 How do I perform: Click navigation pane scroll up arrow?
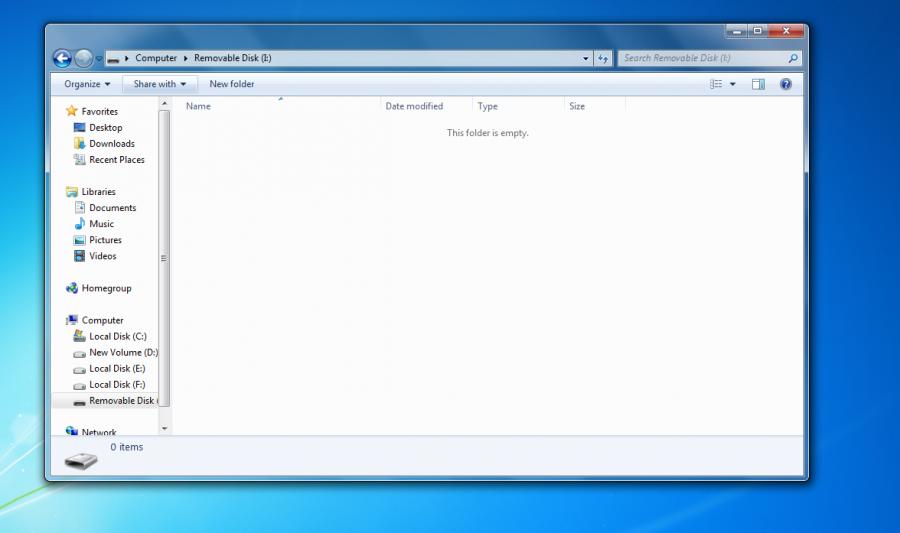coord(164,104)
